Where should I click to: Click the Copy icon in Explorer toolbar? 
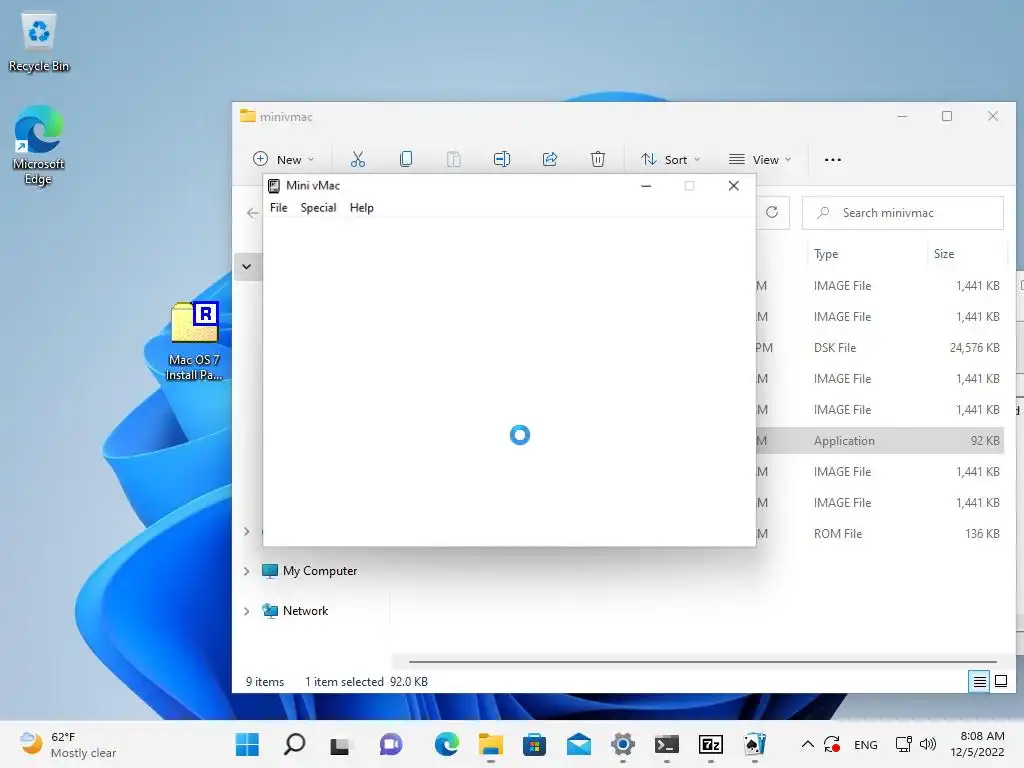tap(406, 159)
